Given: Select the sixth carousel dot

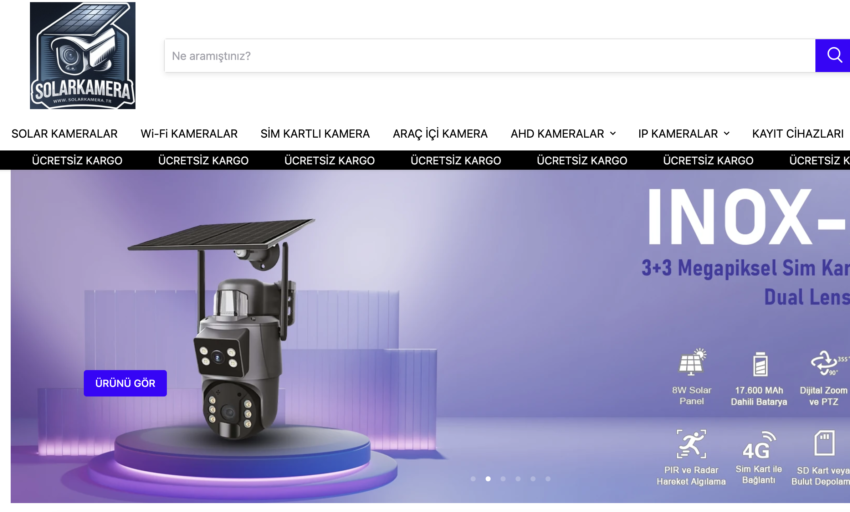Looking at the screenshot, I should click(548, 479).
